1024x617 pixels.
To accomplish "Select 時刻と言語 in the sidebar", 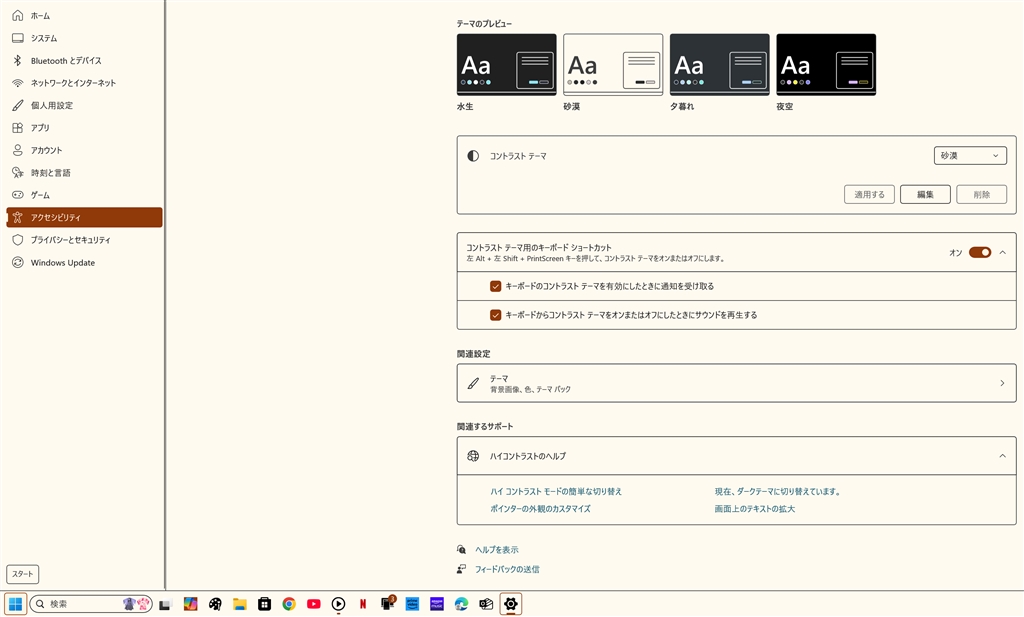I will click(x=50, y=173).
